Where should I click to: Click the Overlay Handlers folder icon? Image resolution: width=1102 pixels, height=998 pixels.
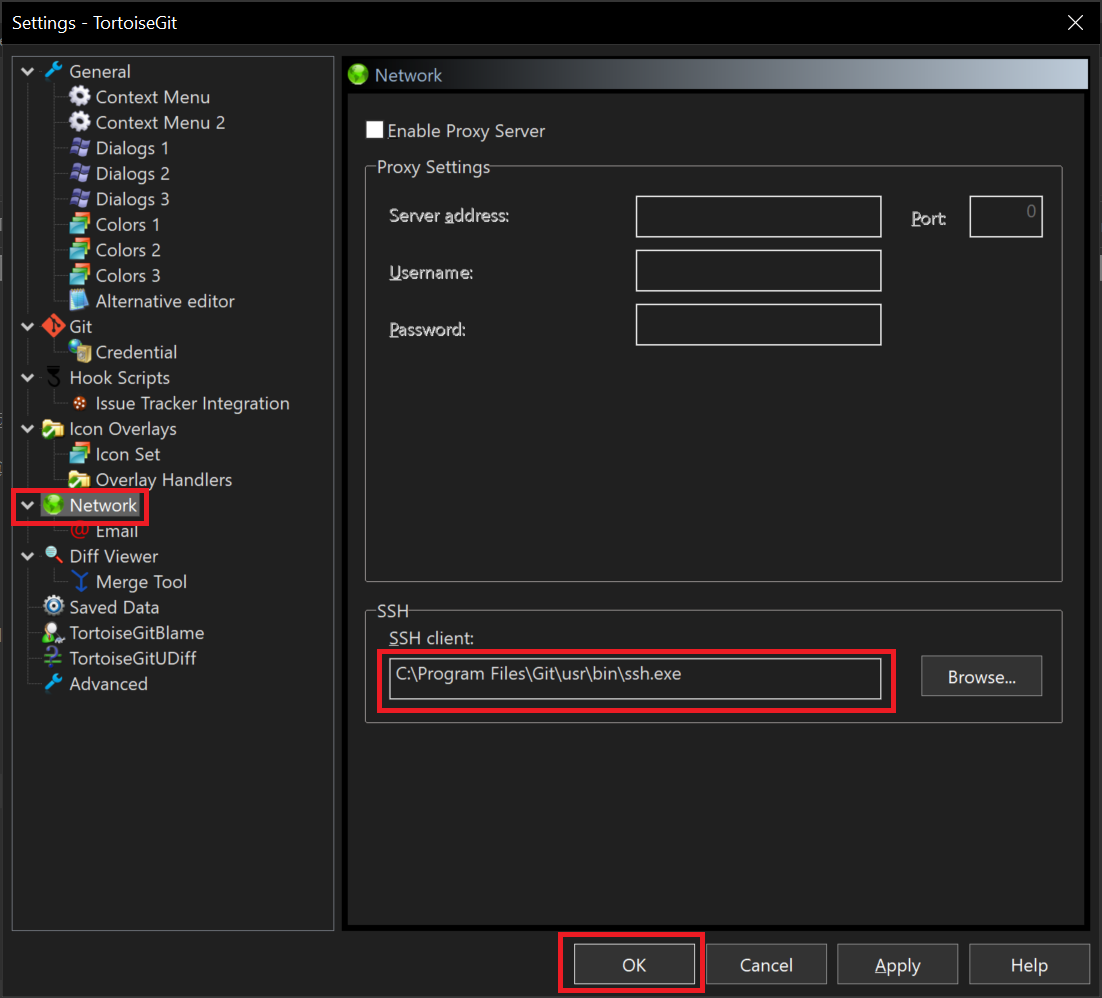click(79, 479)
